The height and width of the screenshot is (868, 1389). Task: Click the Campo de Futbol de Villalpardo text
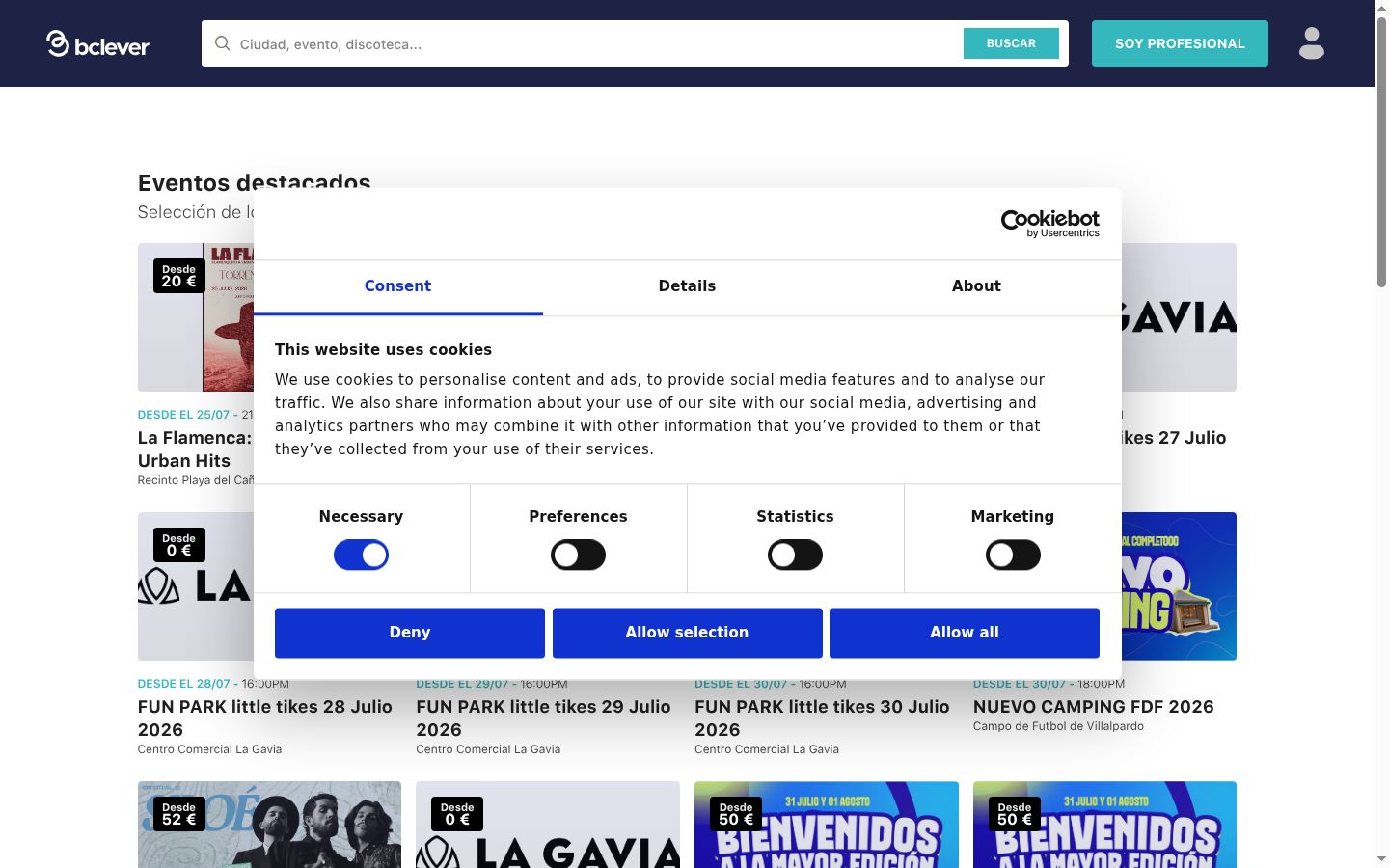click(x=1058, y=726)
